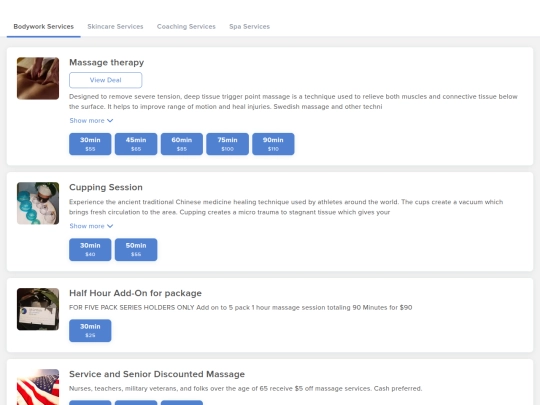Open the American flag thumbnail image
Screen dimensions: 540x405
tap(38, 387)
